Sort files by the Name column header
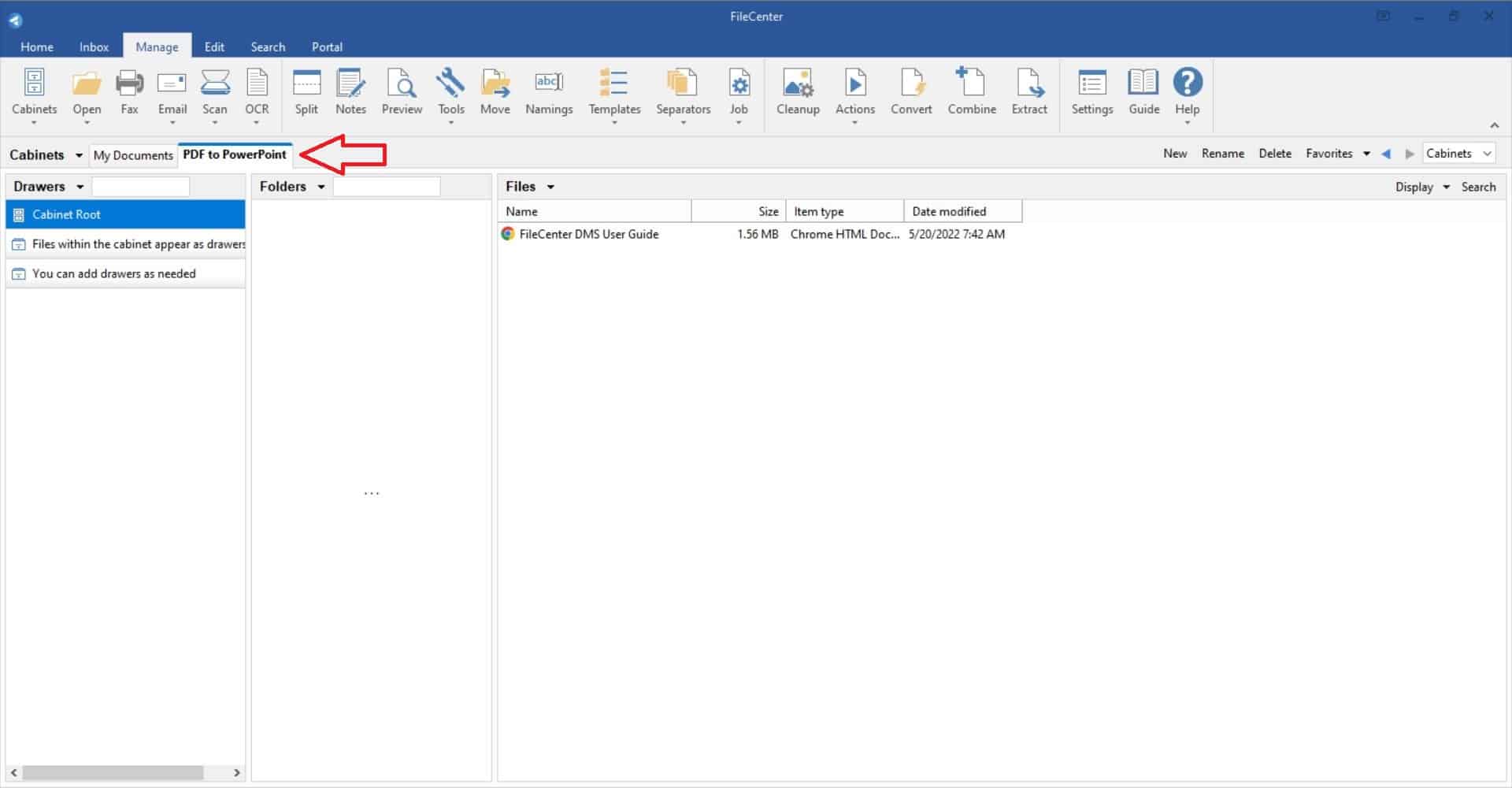Viewport: 1512px width, 788px height. click(x=595, y=211)
